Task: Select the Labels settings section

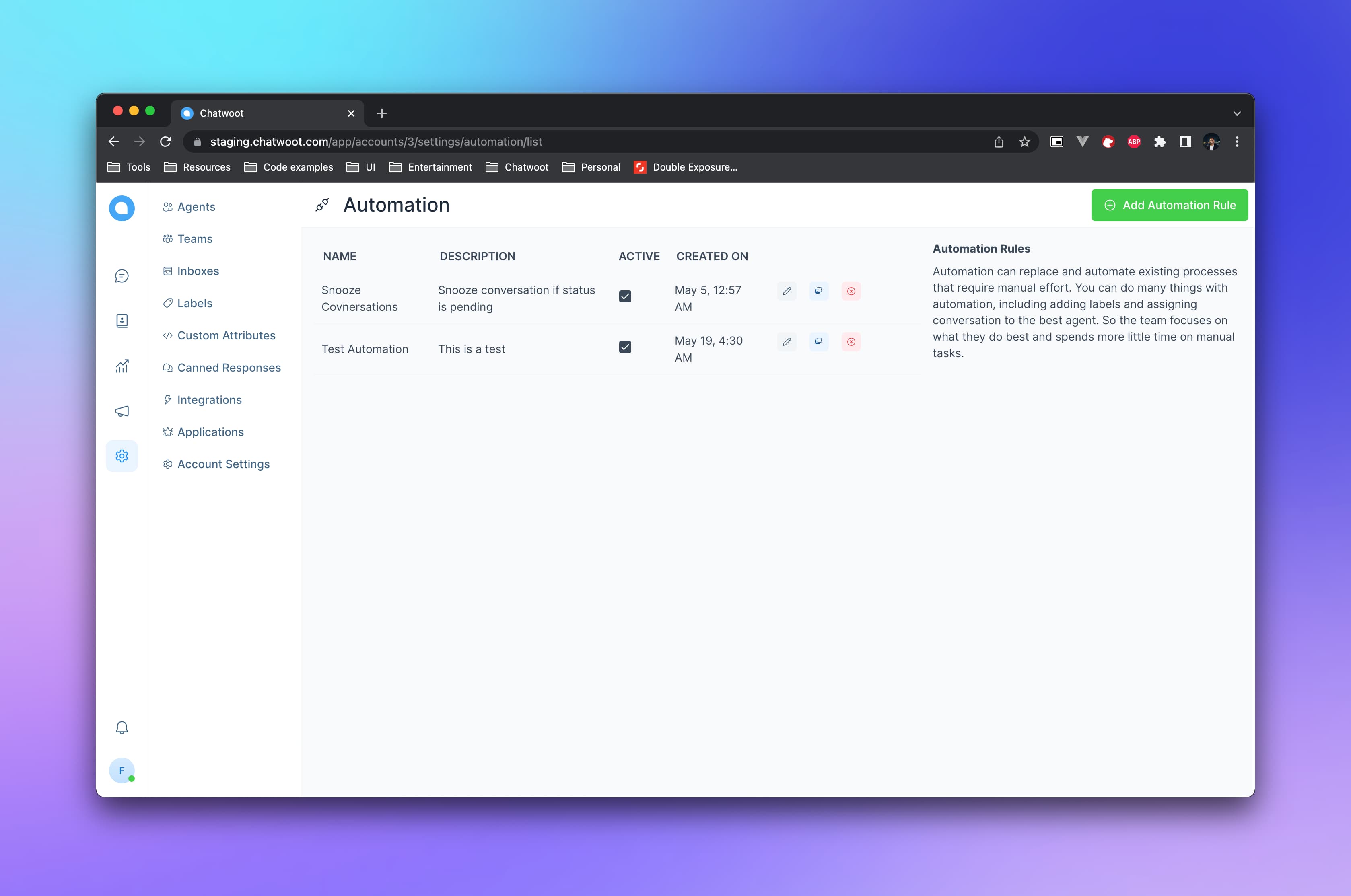Action: pyautogui.click(x=194, y=303)
